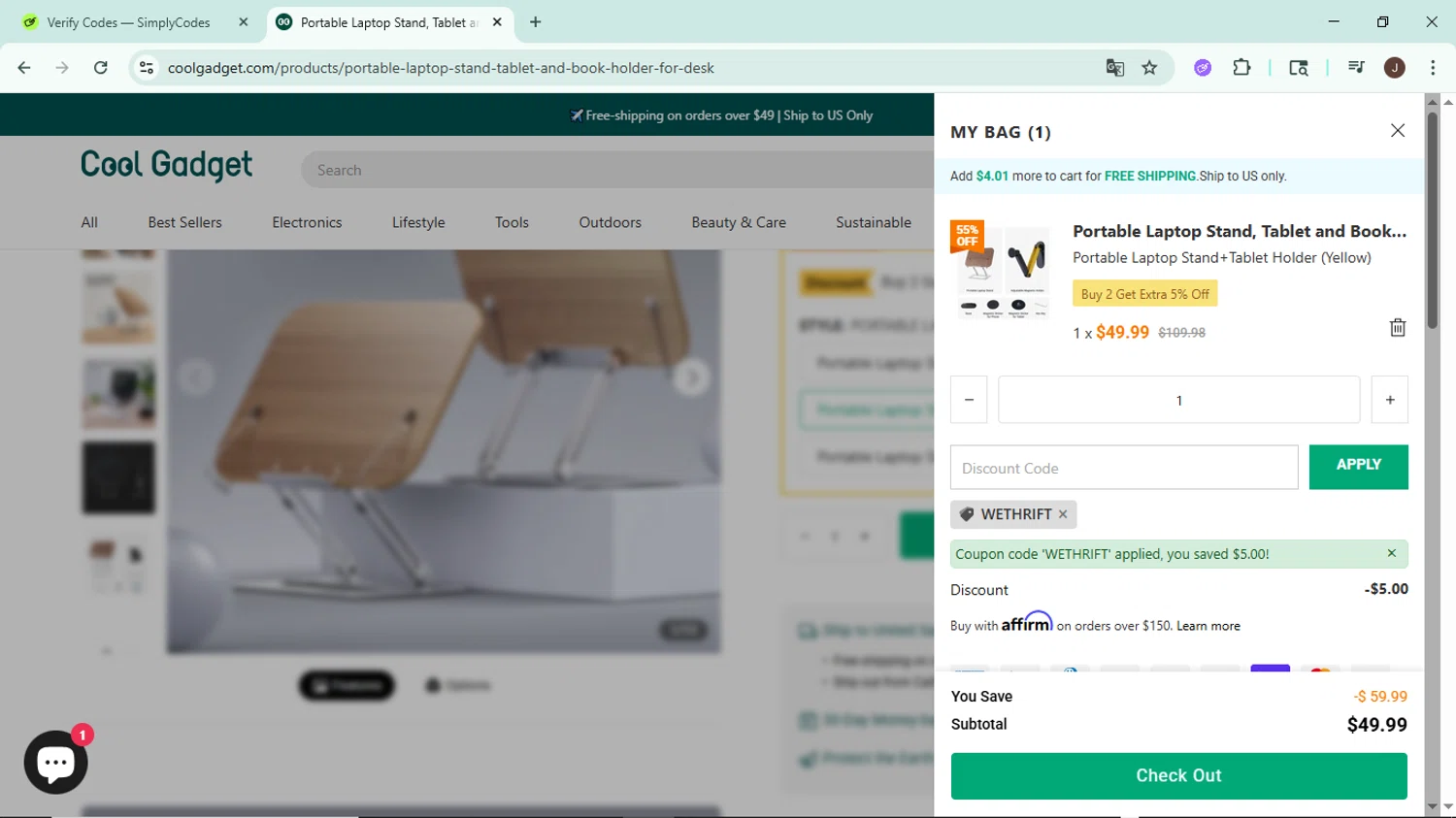Go forward in browser history
The image size is (1456, 818).
[x=62, y=68]
